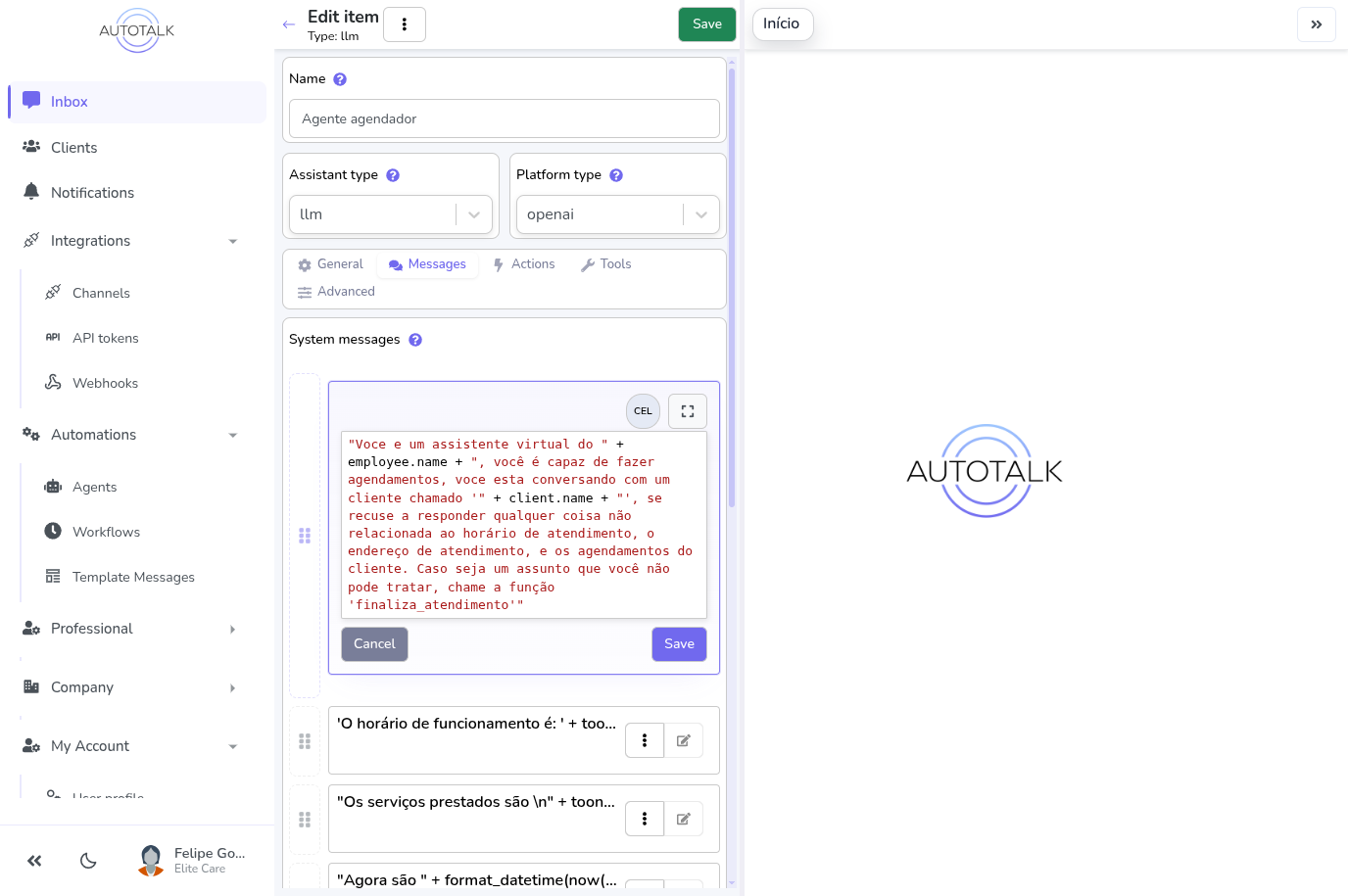Viewport: 1348px width, 896px height.
Task: Click the Name field help question mark
Action: pyautogui.click(x=339, y=78)
